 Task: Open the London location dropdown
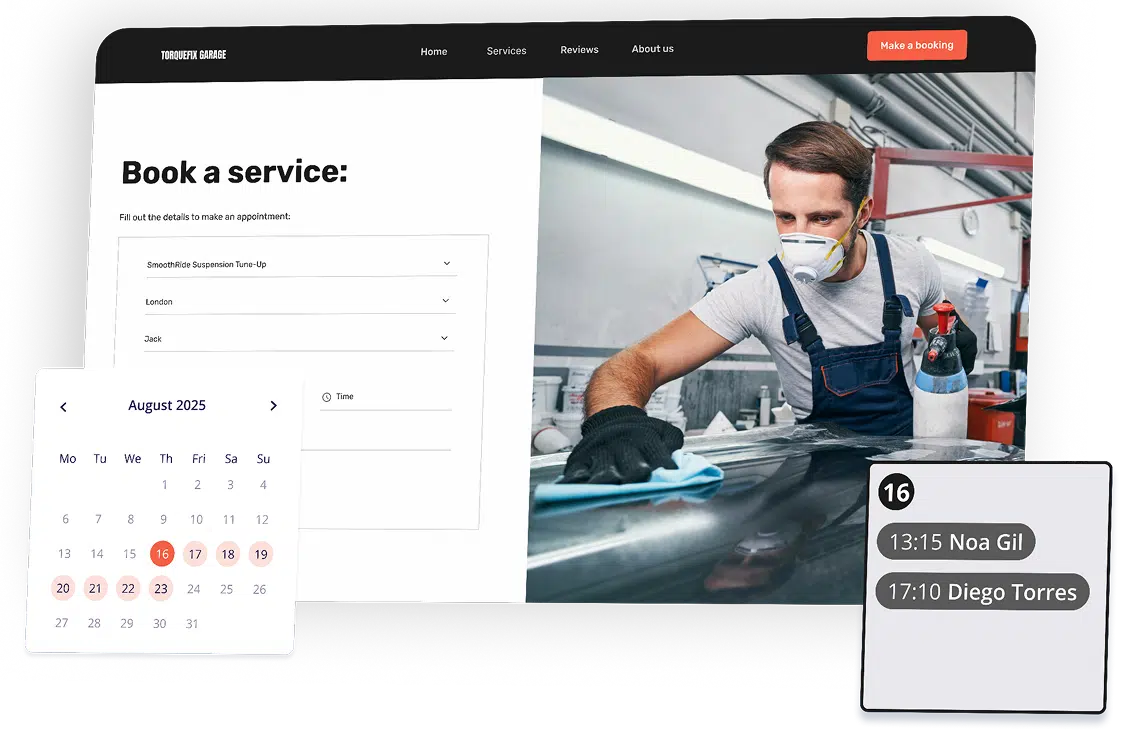pyautogui.click(x=299, y=301)
